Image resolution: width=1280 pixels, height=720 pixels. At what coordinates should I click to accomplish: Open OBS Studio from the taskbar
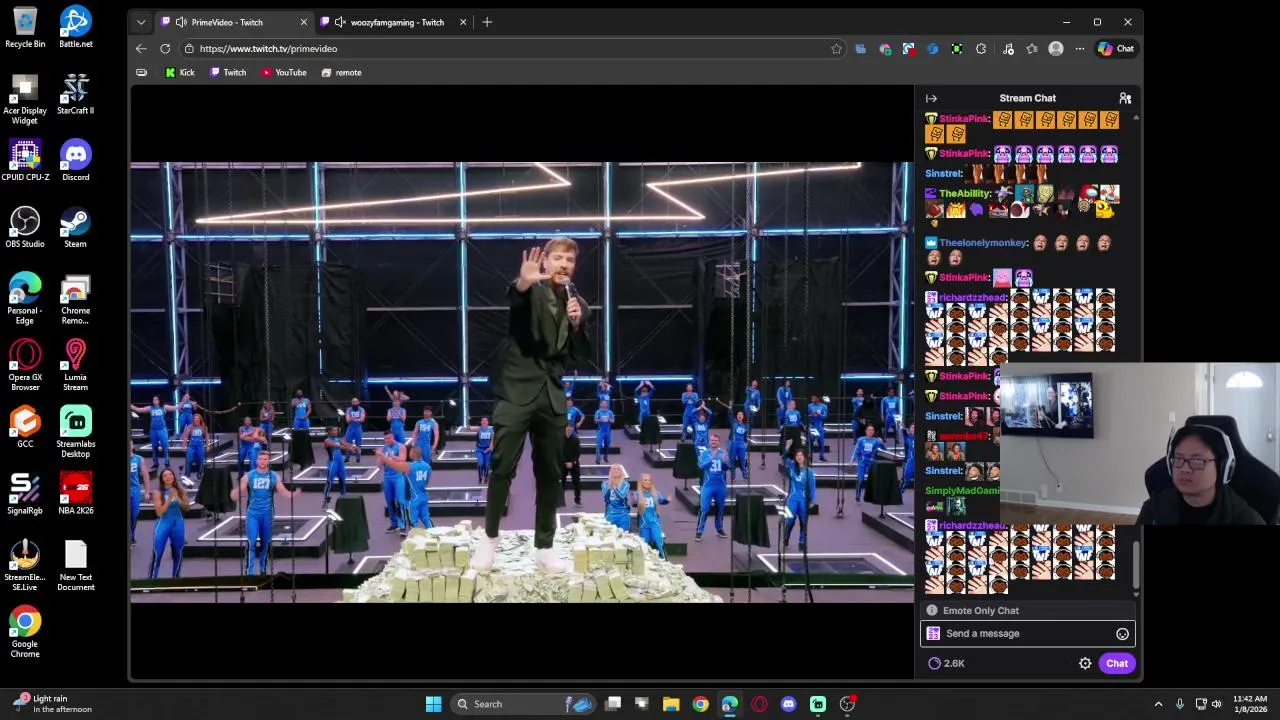coord(847,704)
